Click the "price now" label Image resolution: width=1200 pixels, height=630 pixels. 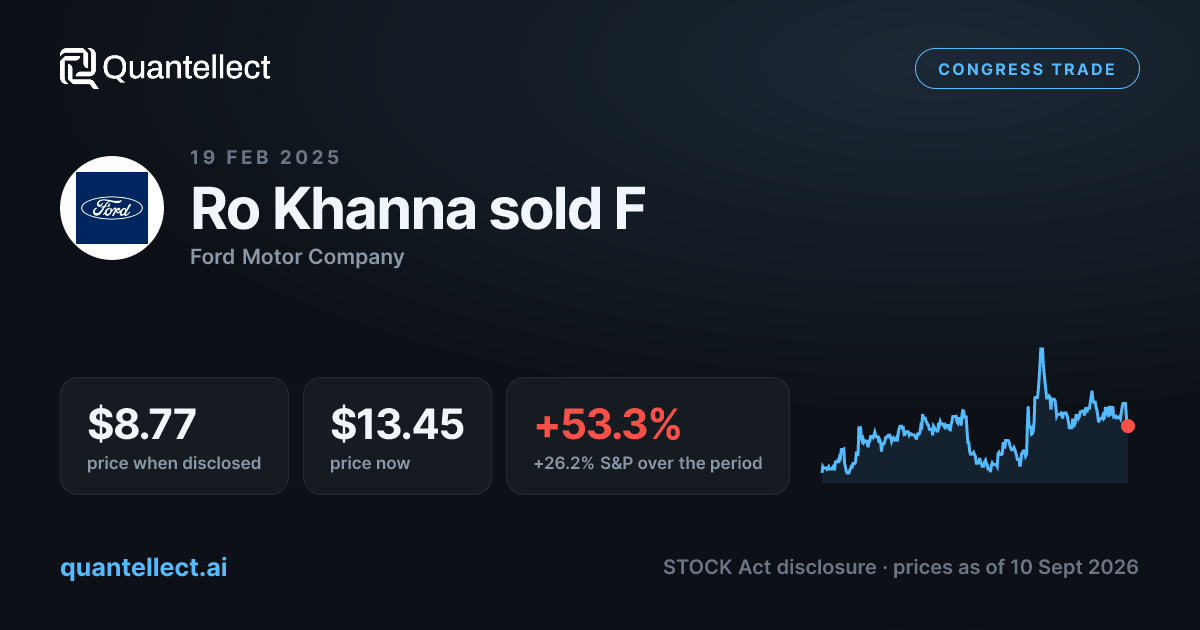(370, 463)
